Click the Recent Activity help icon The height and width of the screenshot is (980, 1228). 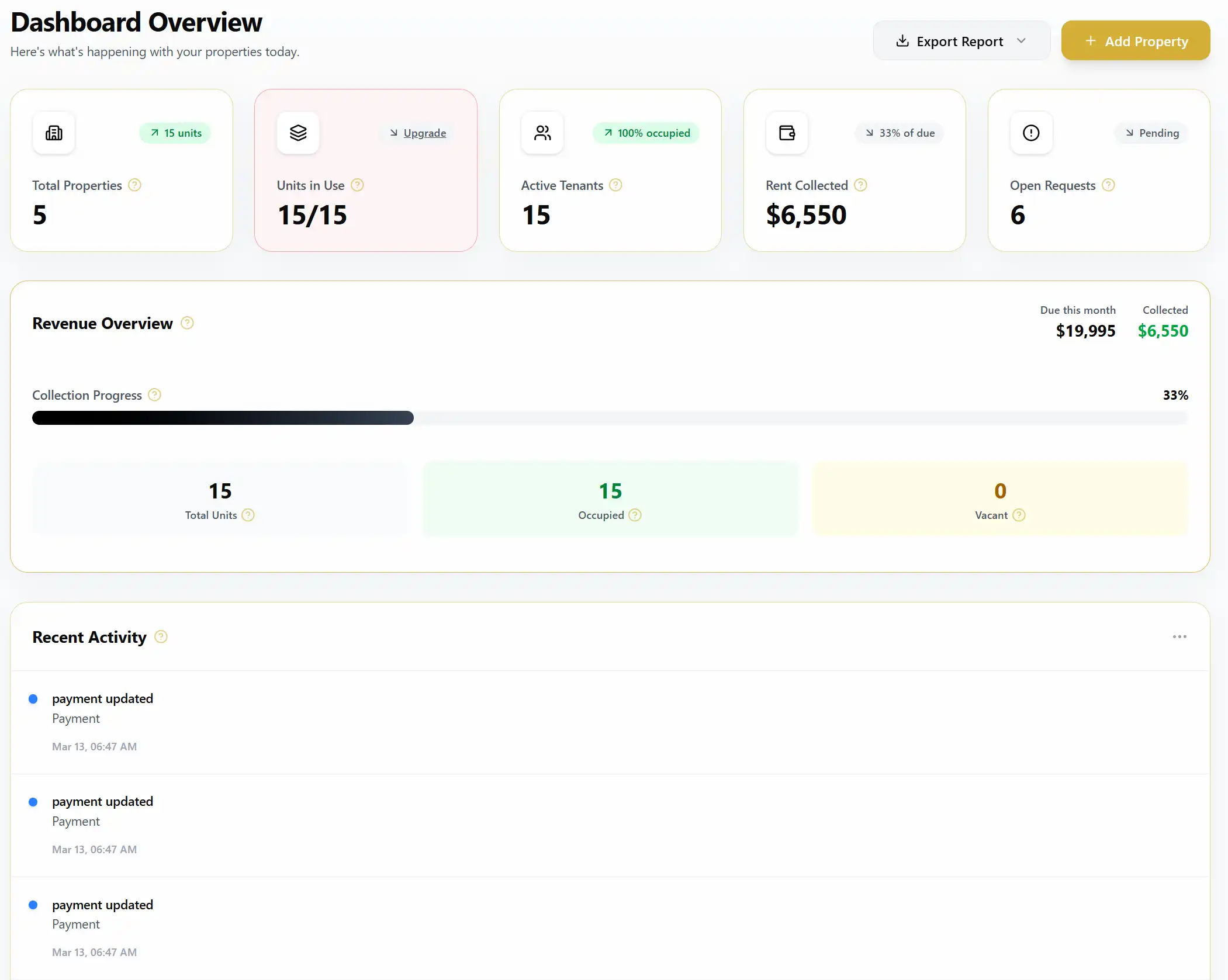pyautogui.click(x=161, y=636)
